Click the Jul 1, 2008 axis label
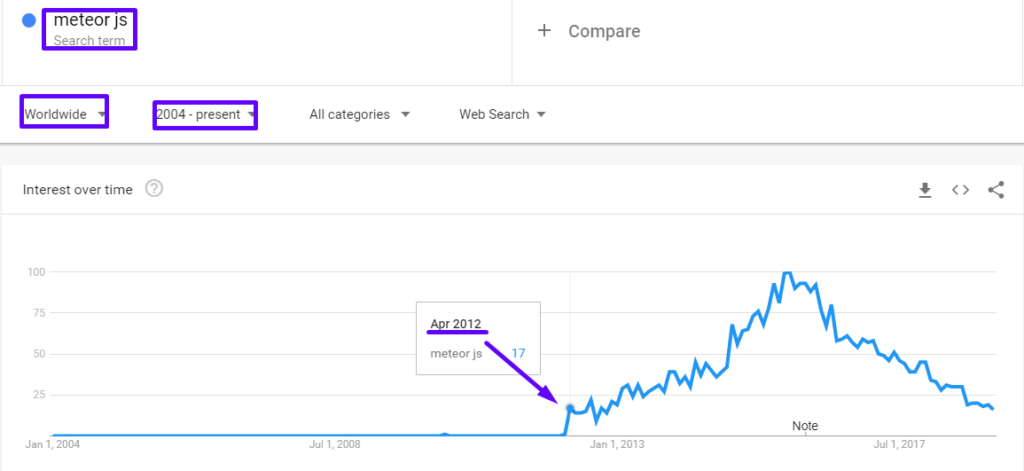1024x471 pixels. 335,443
